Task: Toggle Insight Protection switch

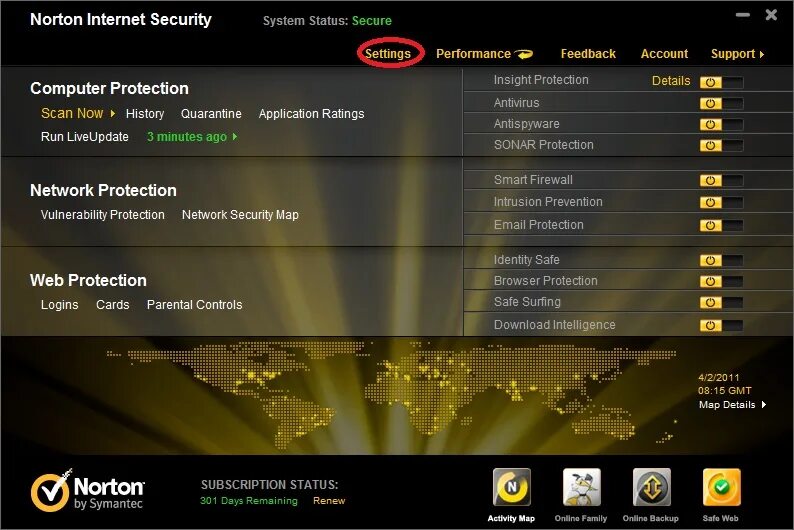Action: (721, 83)
